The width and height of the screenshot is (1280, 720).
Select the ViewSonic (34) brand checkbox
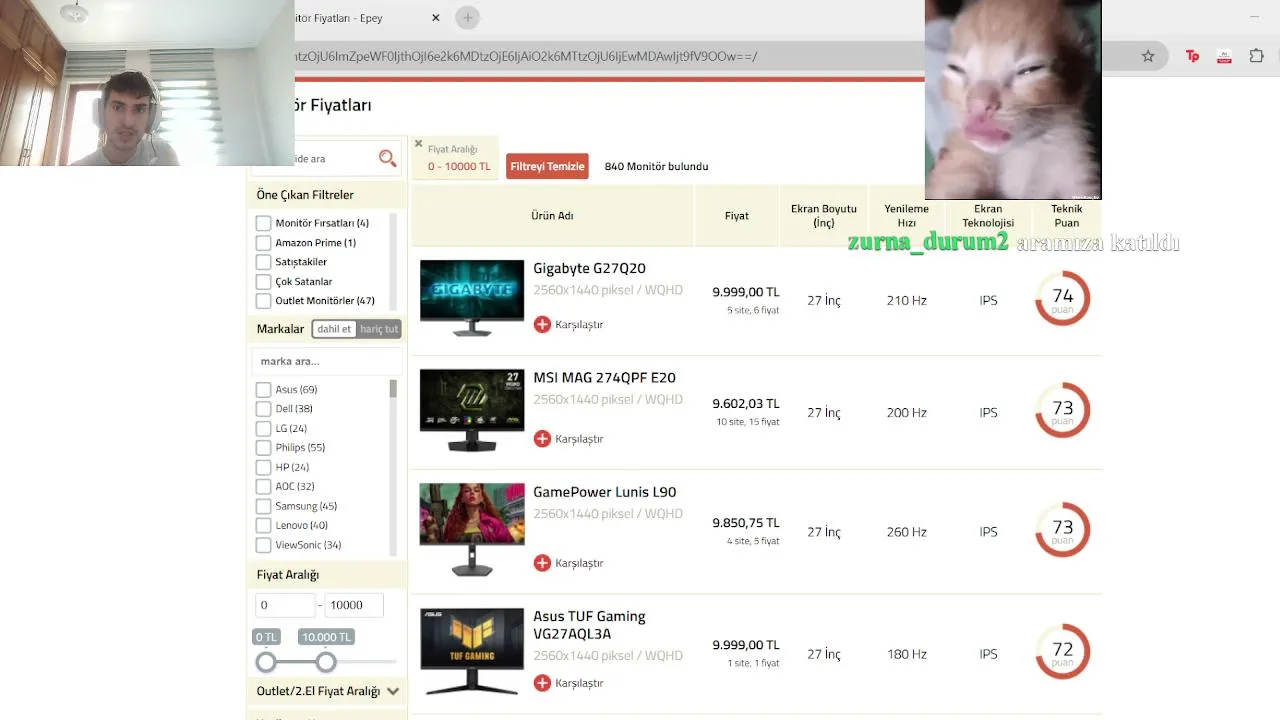click(263, 545)
